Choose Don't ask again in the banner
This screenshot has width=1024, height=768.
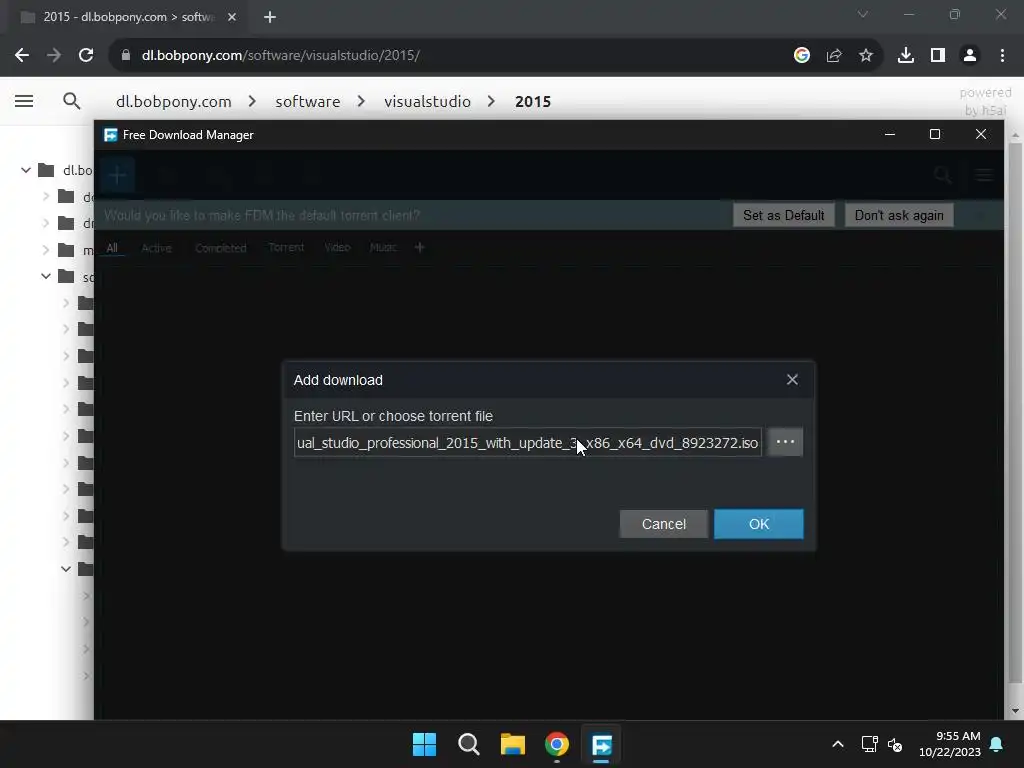pyautogui.click(x=899, y=216)
